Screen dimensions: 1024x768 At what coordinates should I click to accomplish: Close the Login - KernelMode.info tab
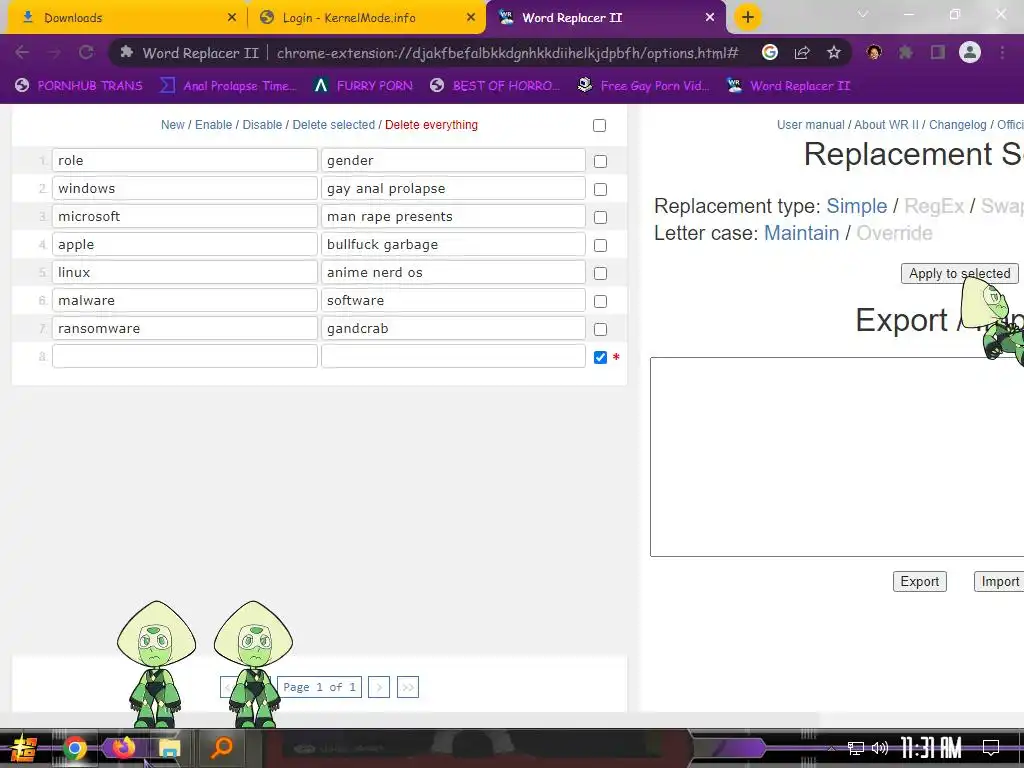[x=471, y=18]
